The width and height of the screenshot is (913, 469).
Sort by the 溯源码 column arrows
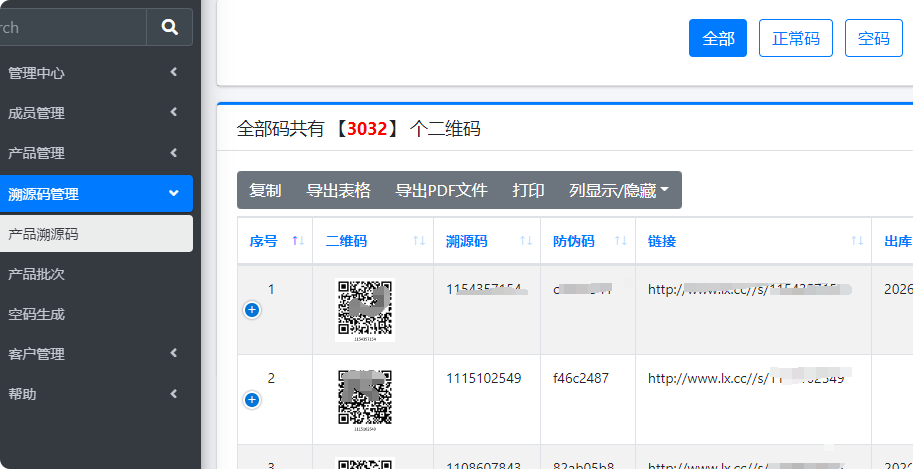point(526,241)
